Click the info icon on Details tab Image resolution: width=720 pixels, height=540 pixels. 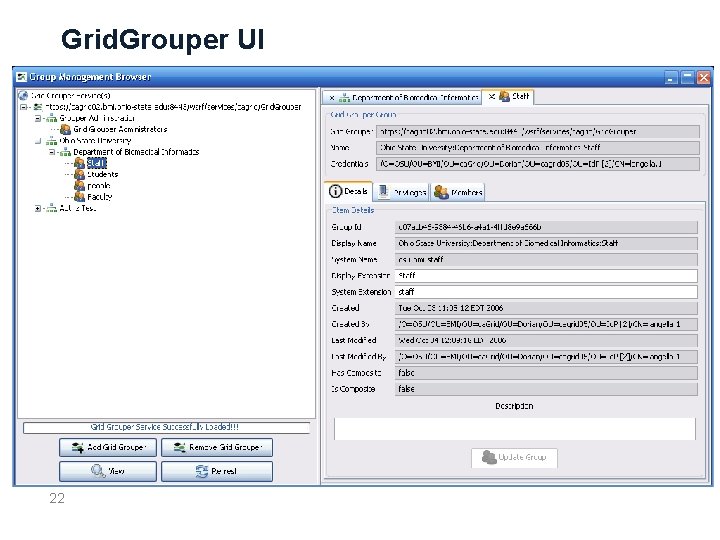[336, 191]
